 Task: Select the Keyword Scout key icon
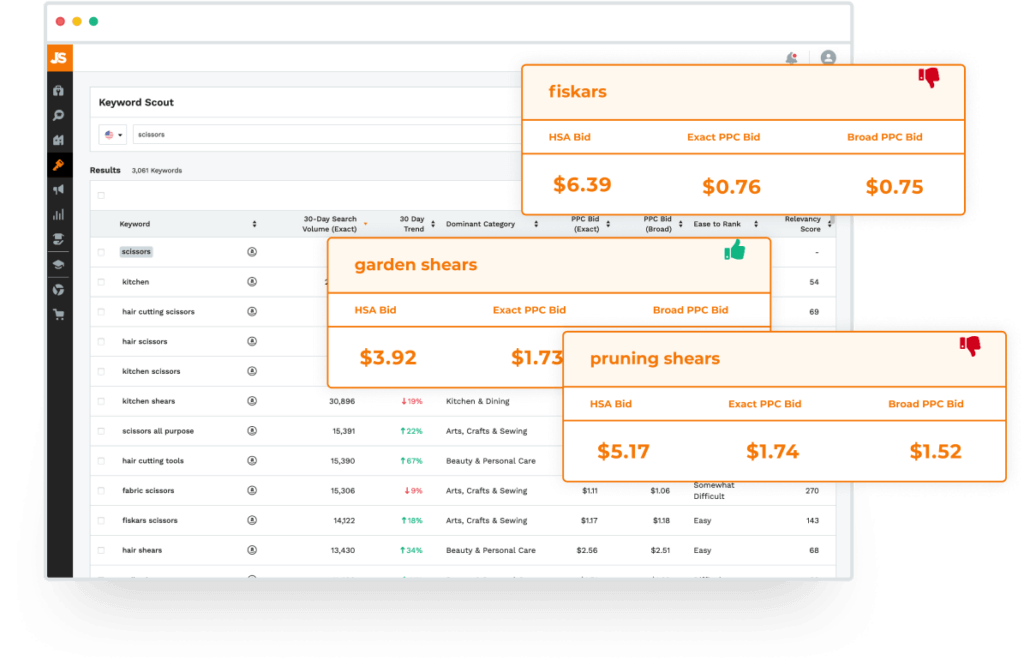pyautogui.click(x=59, y=165)
